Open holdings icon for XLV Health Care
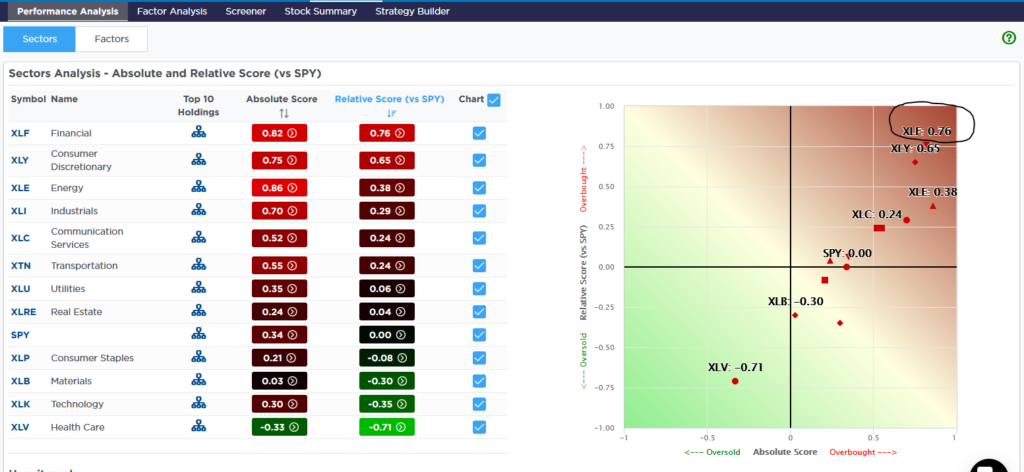The image size is (1024, 472). [199, 427]
